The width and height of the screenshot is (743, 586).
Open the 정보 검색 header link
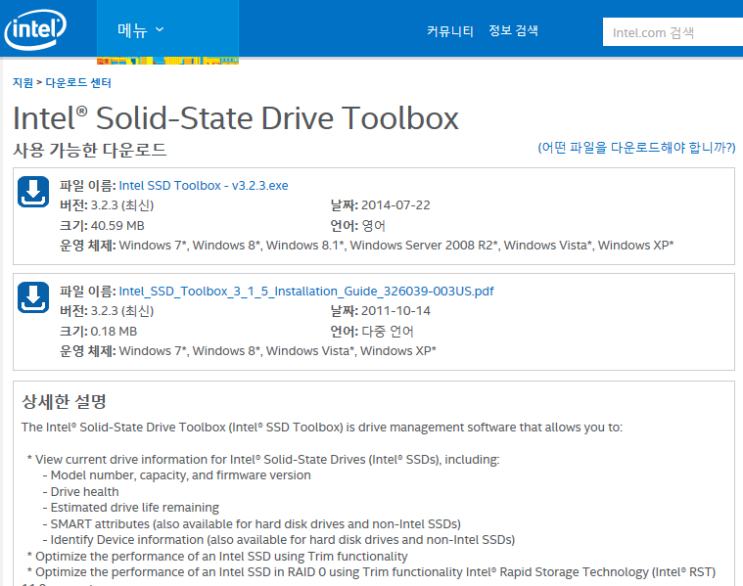click(513, 31)
